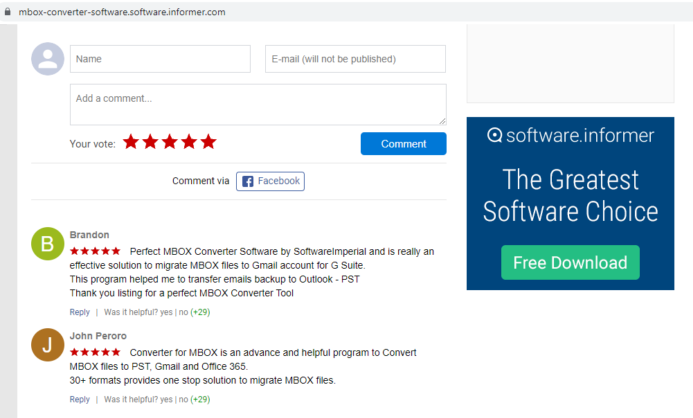The height and width of the screenshot is (418, 693).
Task: Click the page URL in address bar
Action: click(x=122, y=12)
